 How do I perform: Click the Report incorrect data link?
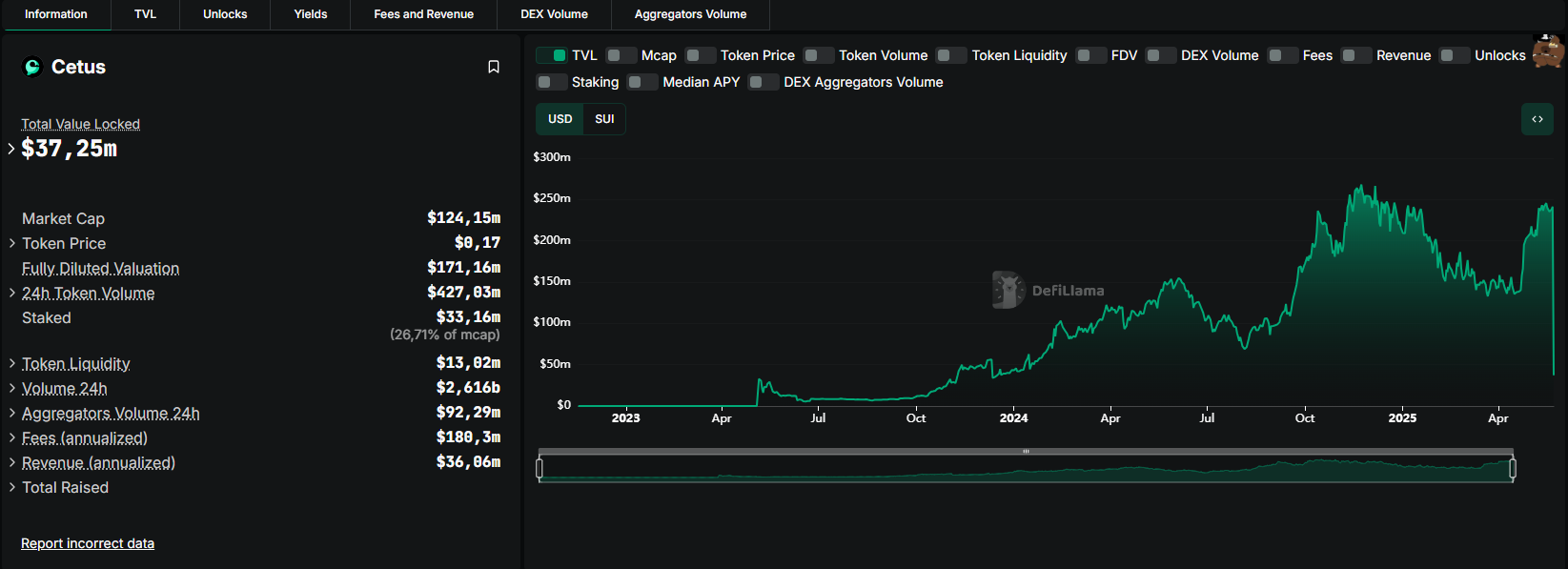coord(88,543)
